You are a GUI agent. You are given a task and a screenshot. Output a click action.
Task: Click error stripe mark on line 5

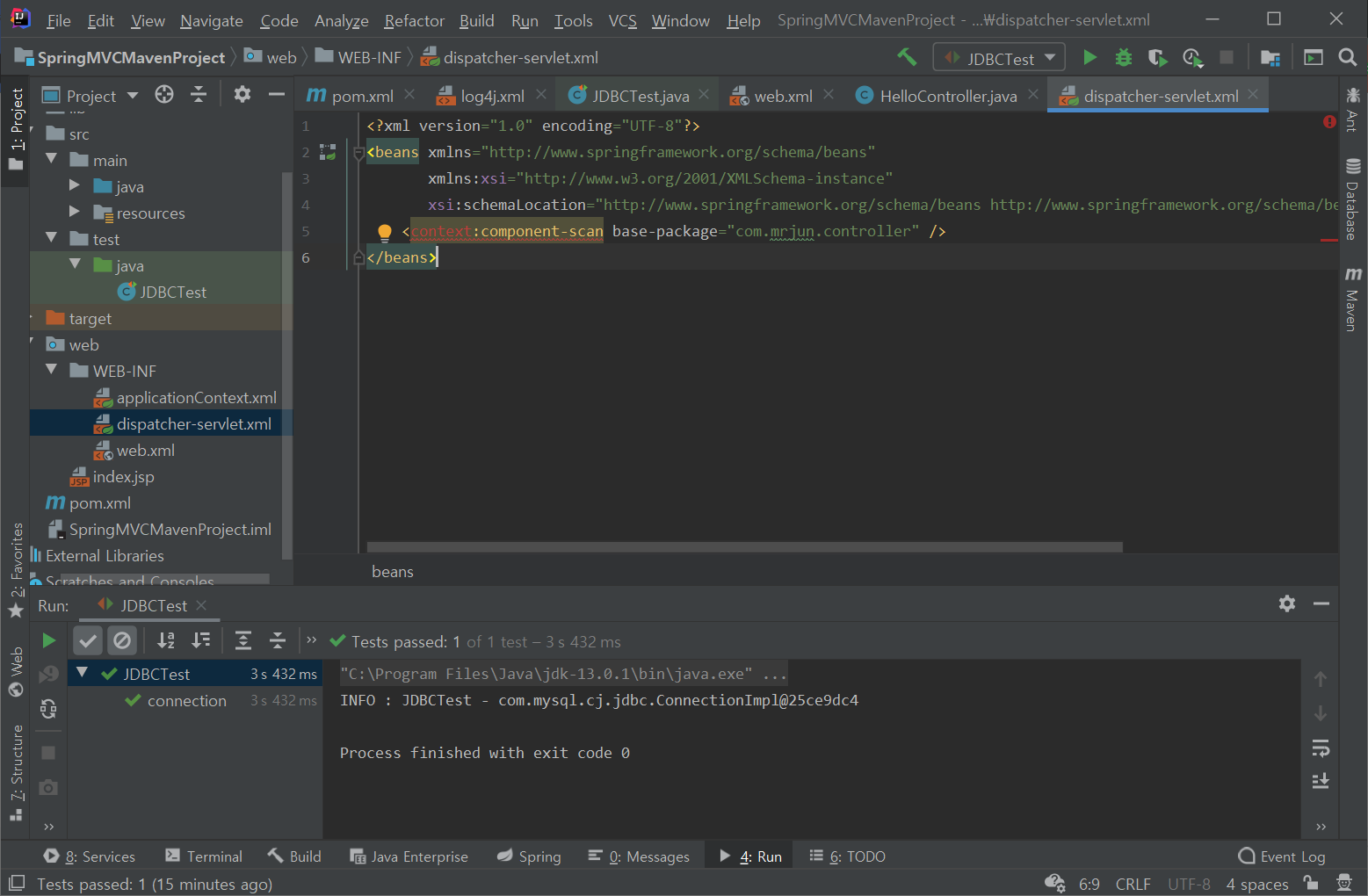coord(1328,239)
